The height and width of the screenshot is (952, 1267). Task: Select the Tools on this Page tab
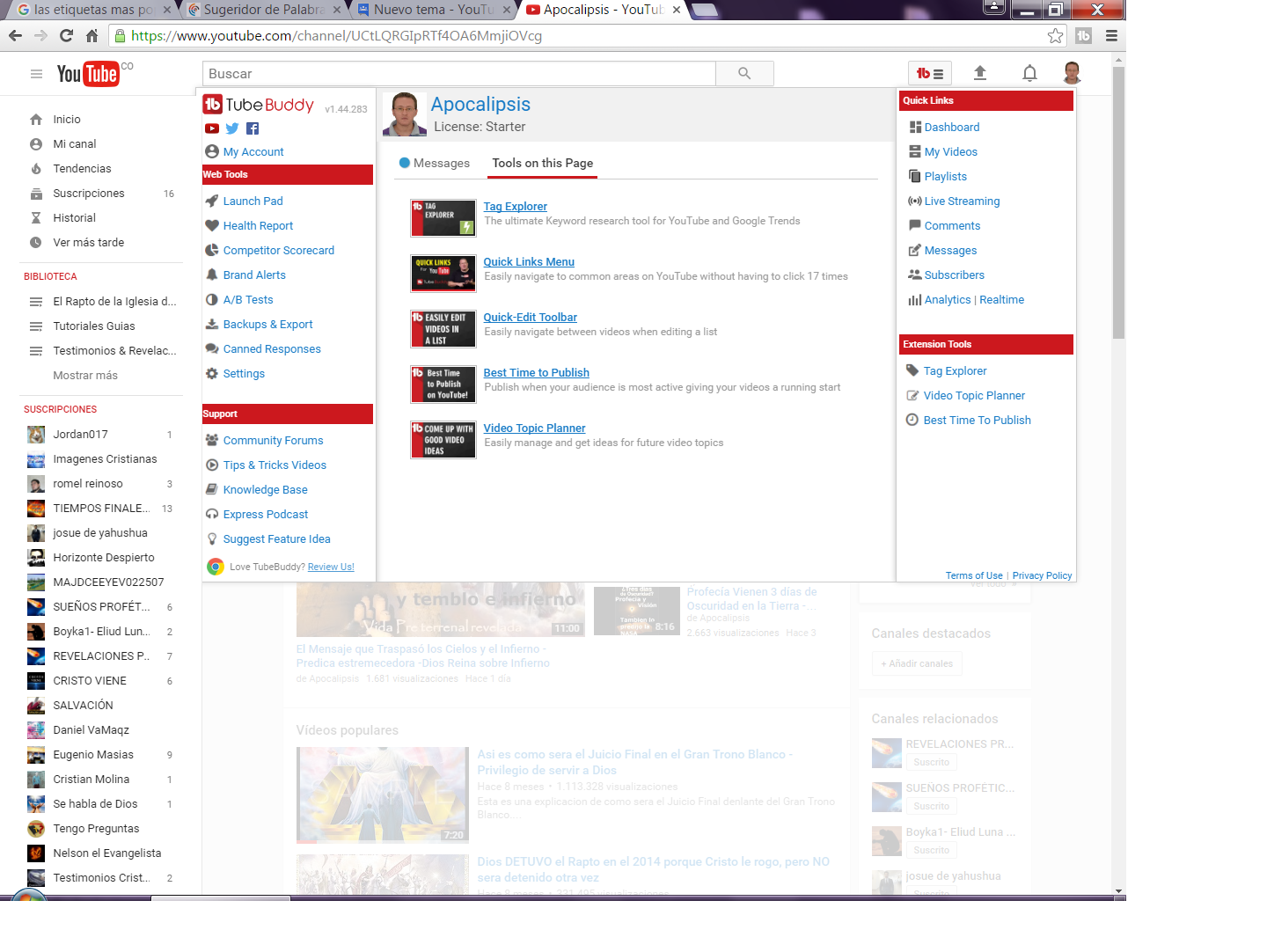(543, 163)
